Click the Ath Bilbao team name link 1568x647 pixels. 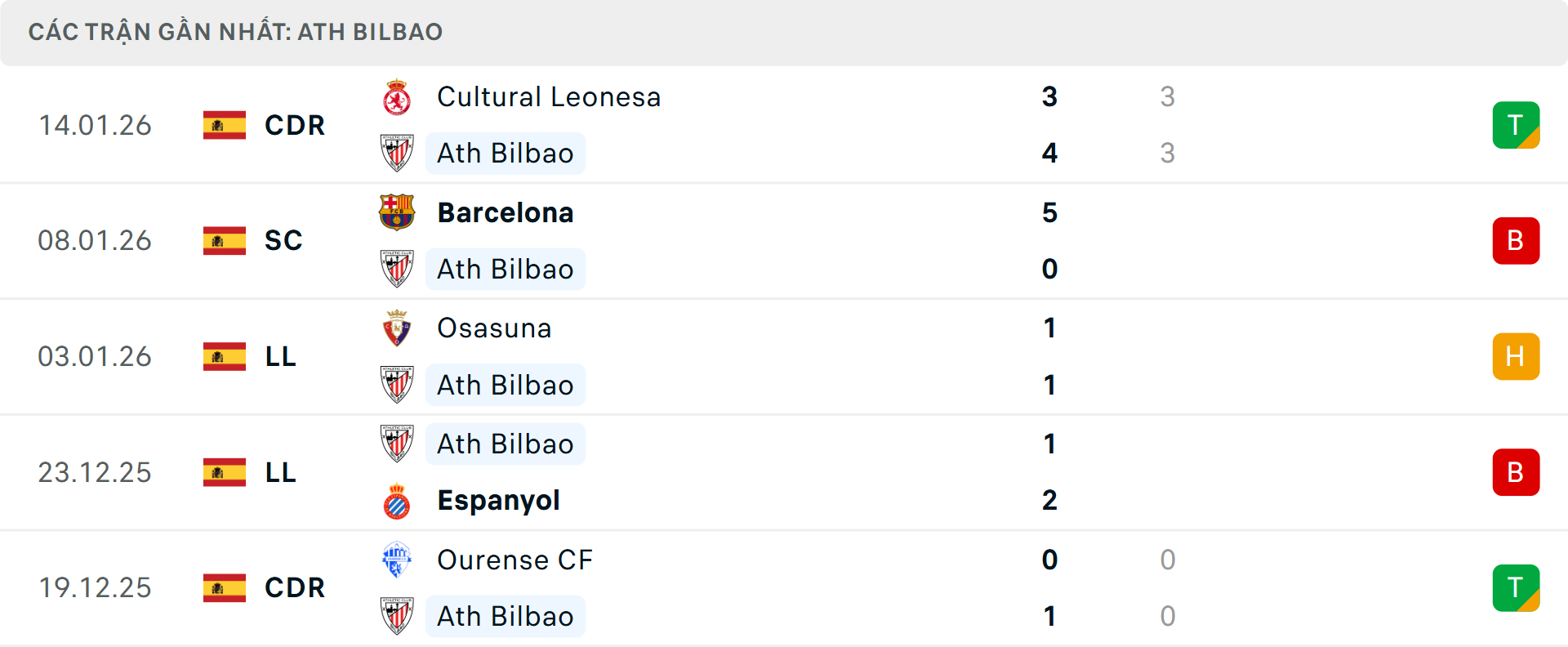[x=505, y=153]
